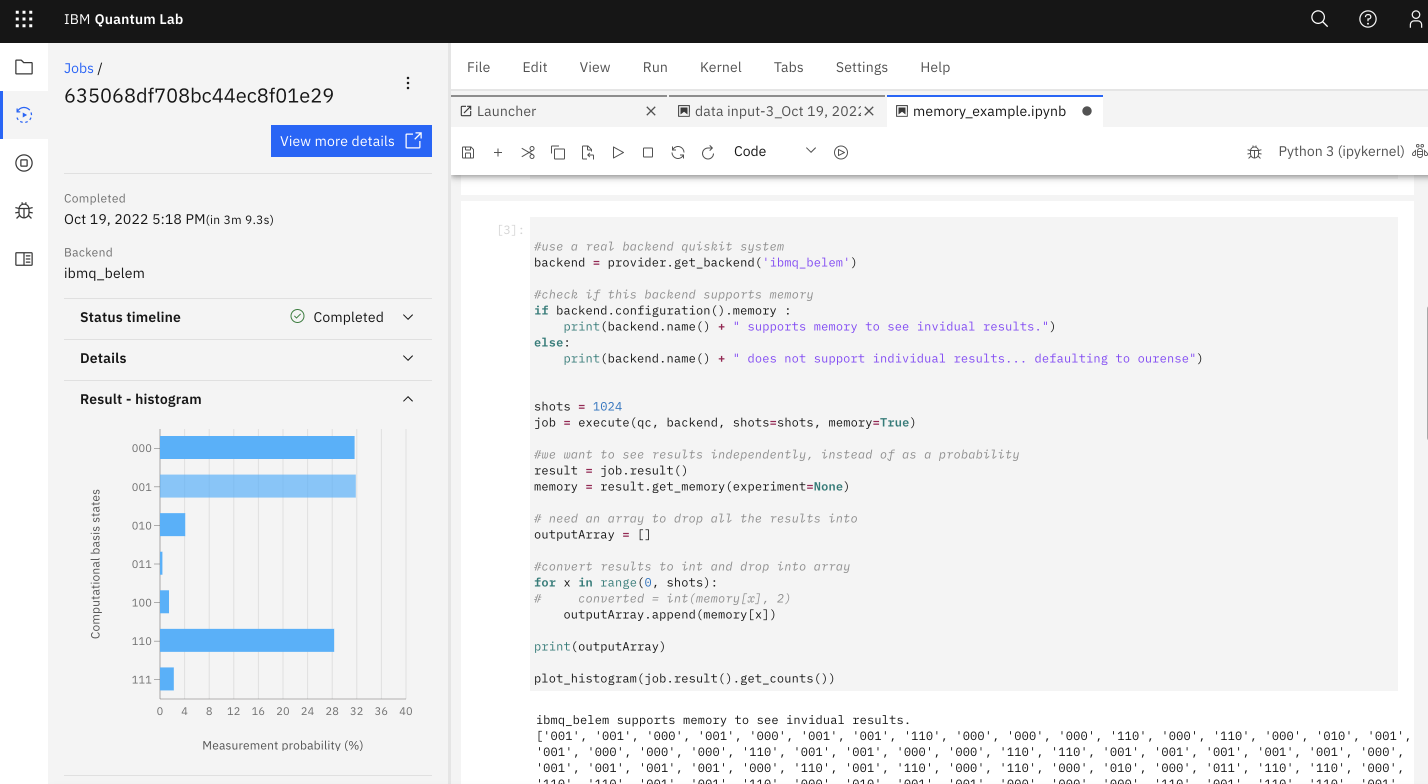Image resolution: width=1428 pixels, height=784 pixels.
Task: Click the job ID 635068df708bc44ec8f01e29
Action: pos(199,96)
